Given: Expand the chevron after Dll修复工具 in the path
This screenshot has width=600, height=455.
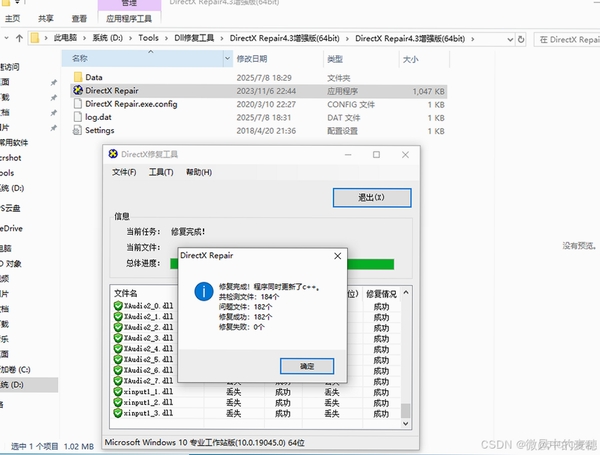Looking at the screenshot, I should (222, 38).
